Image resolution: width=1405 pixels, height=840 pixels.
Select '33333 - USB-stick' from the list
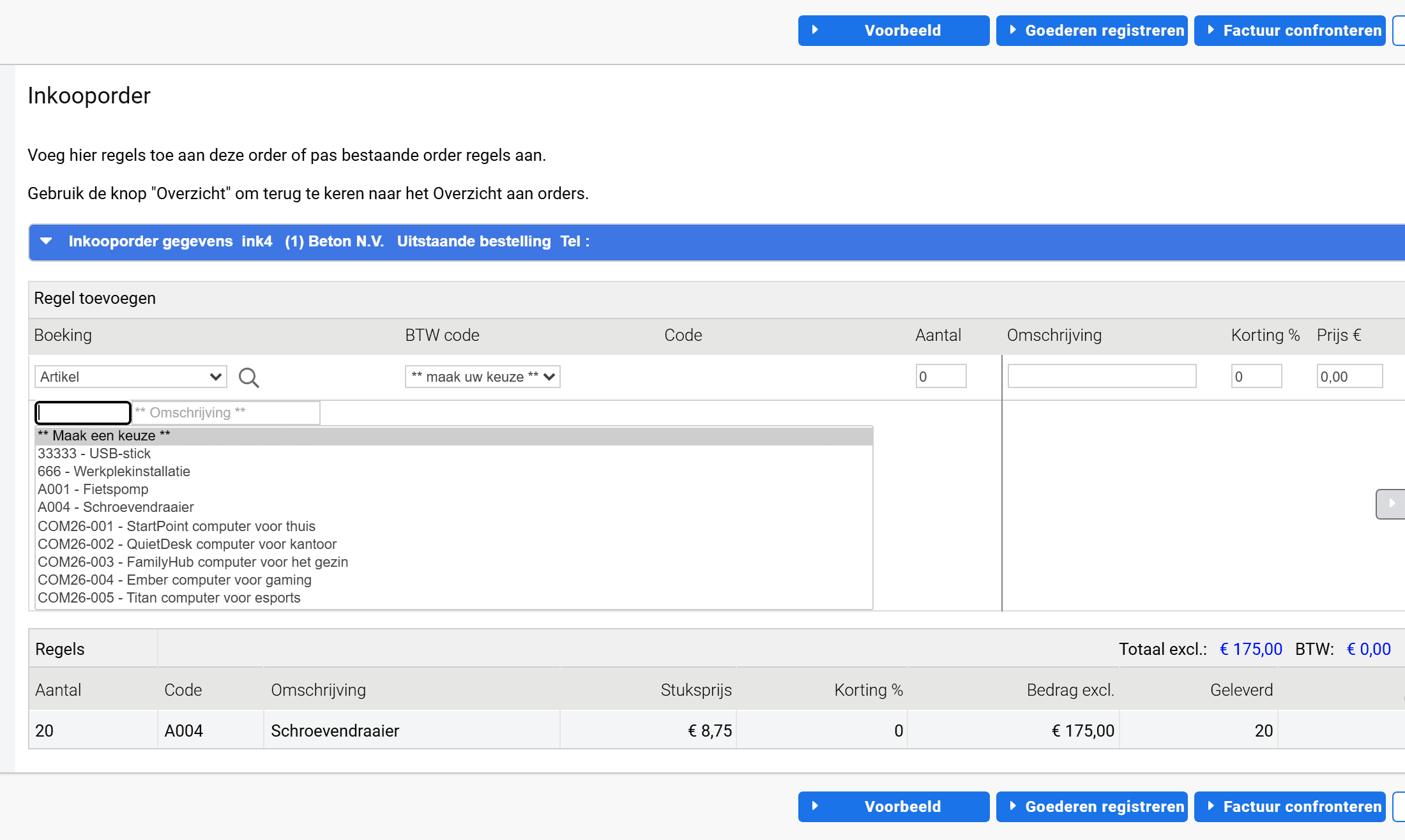click(x=454, y=454)
